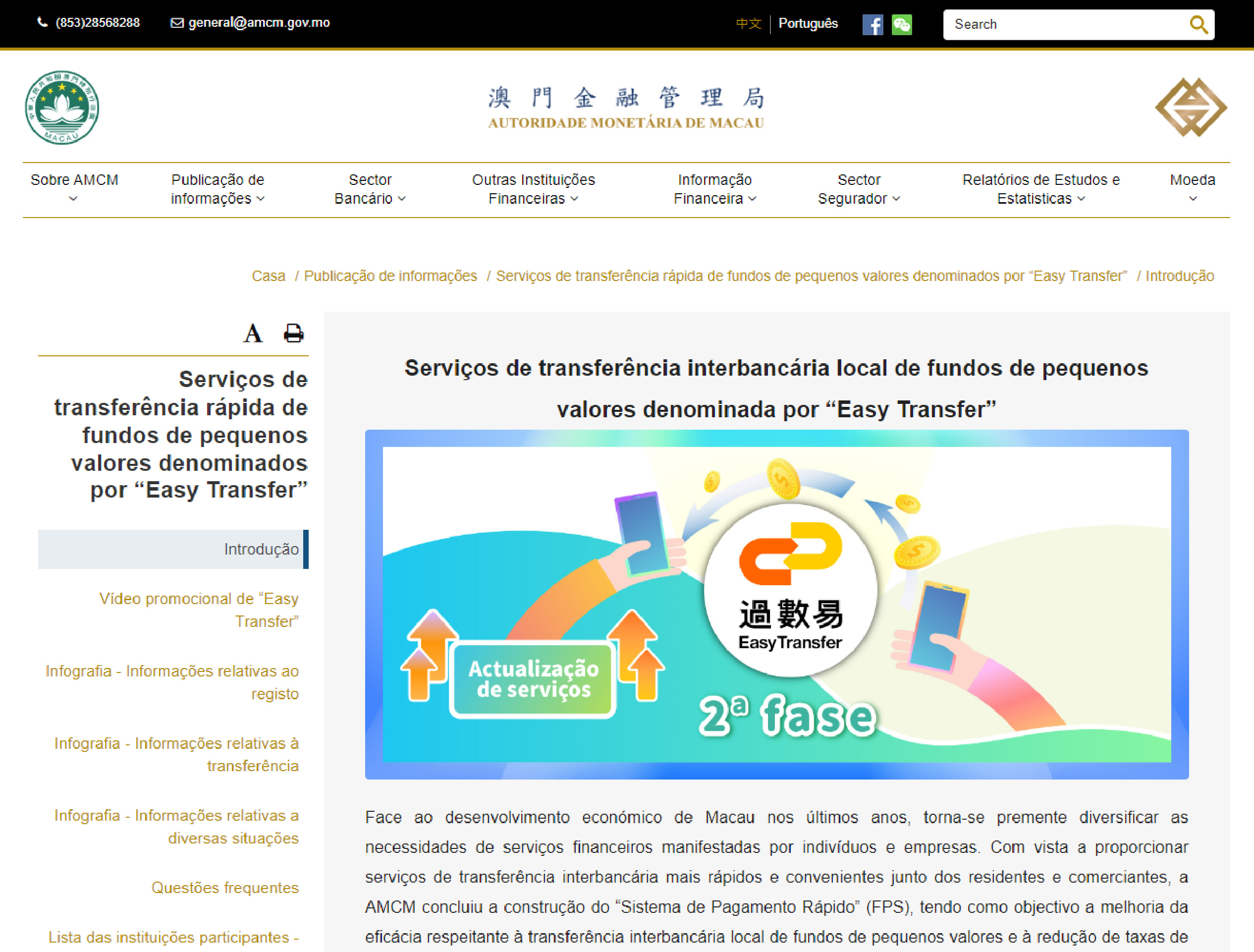Open Vídeo promocional de Easy Transfer link
1254x952 pixels.
198,610
